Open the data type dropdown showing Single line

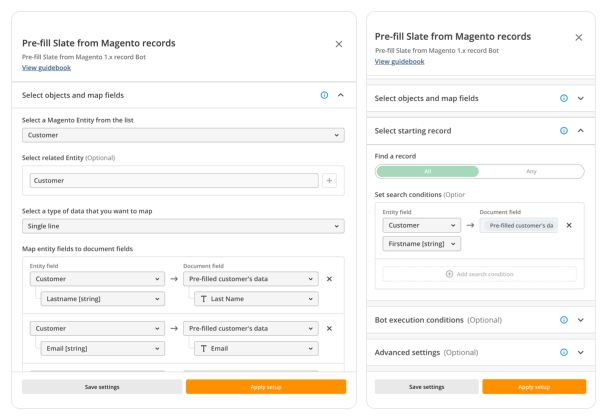click(x=183, y=226)
